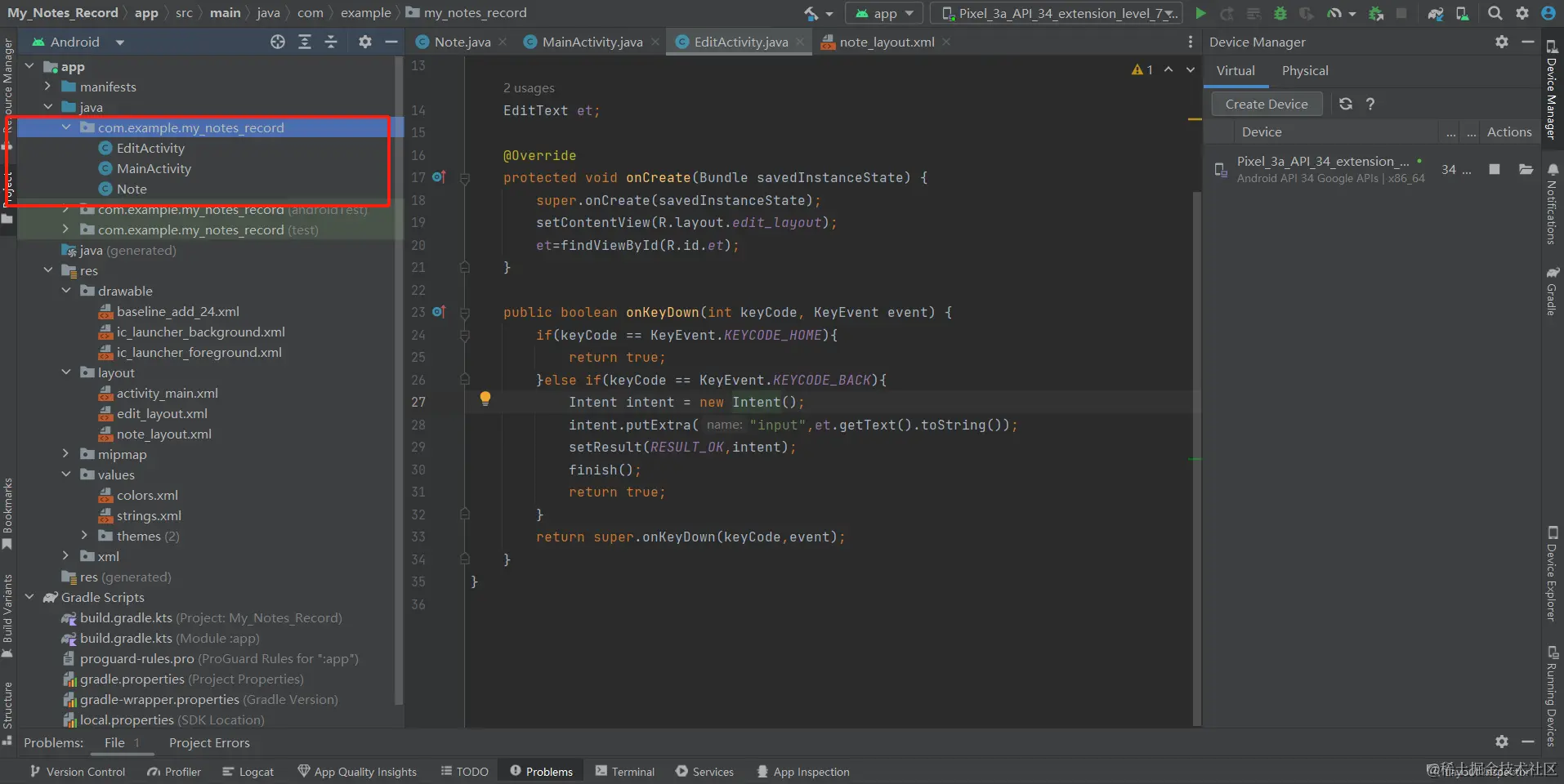Open Build Variants side panel
The height and width of the screenshot is (784, 1564).
(x=7, y=617)
